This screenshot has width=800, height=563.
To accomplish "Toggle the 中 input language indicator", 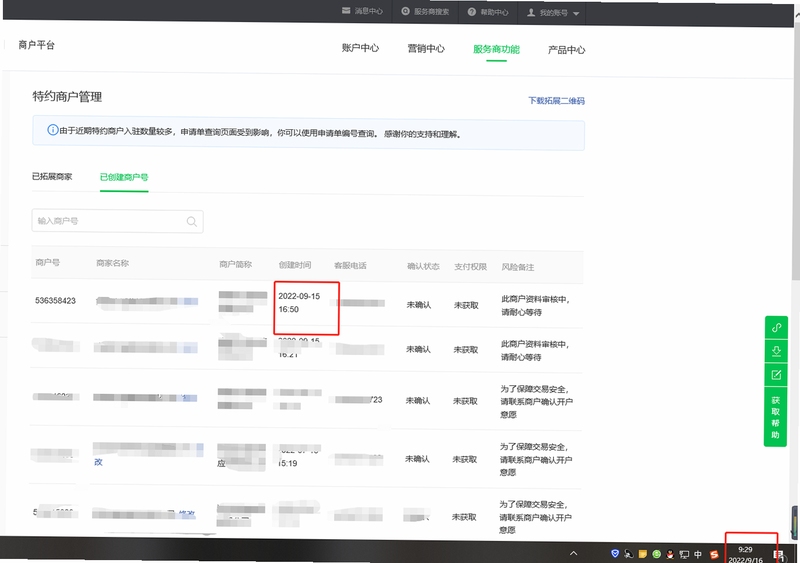I will click(698, 554).
